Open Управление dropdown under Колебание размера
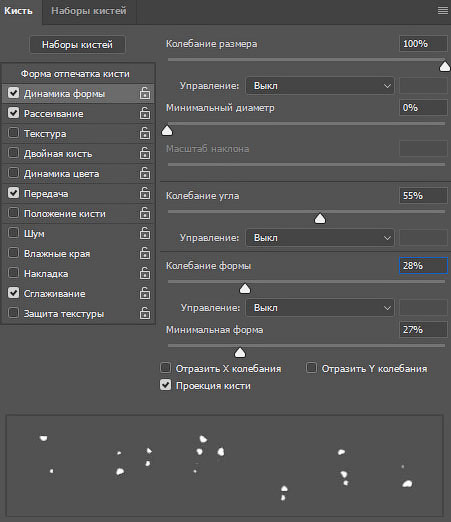The image size is (451, 522). coord(320,86)
